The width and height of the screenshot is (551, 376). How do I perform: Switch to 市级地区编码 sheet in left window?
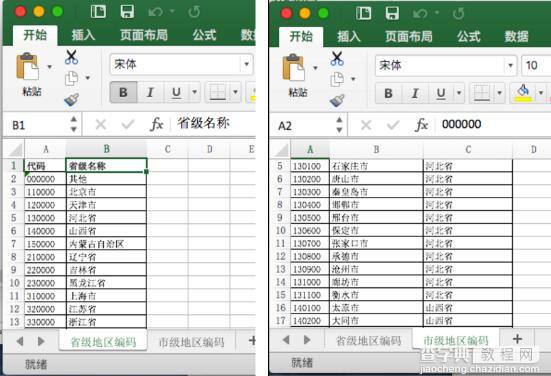[192, 342]
